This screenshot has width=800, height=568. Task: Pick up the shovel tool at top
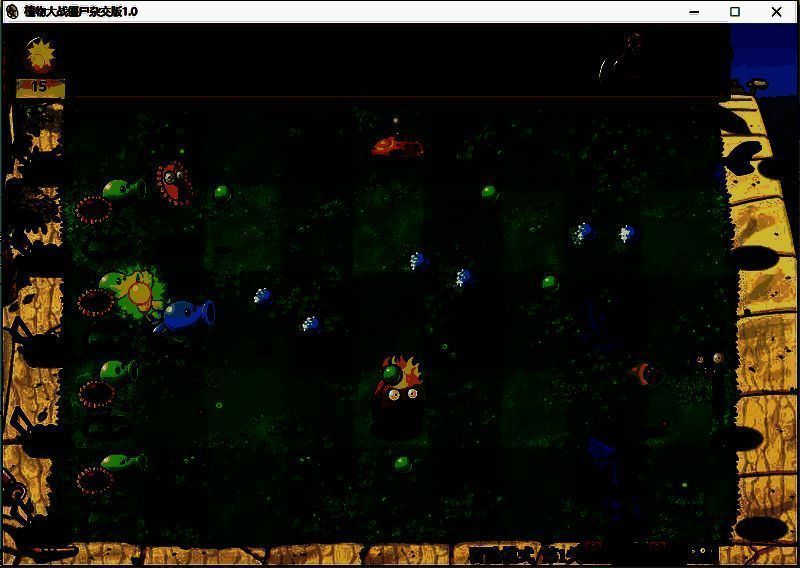click(620, 57)
